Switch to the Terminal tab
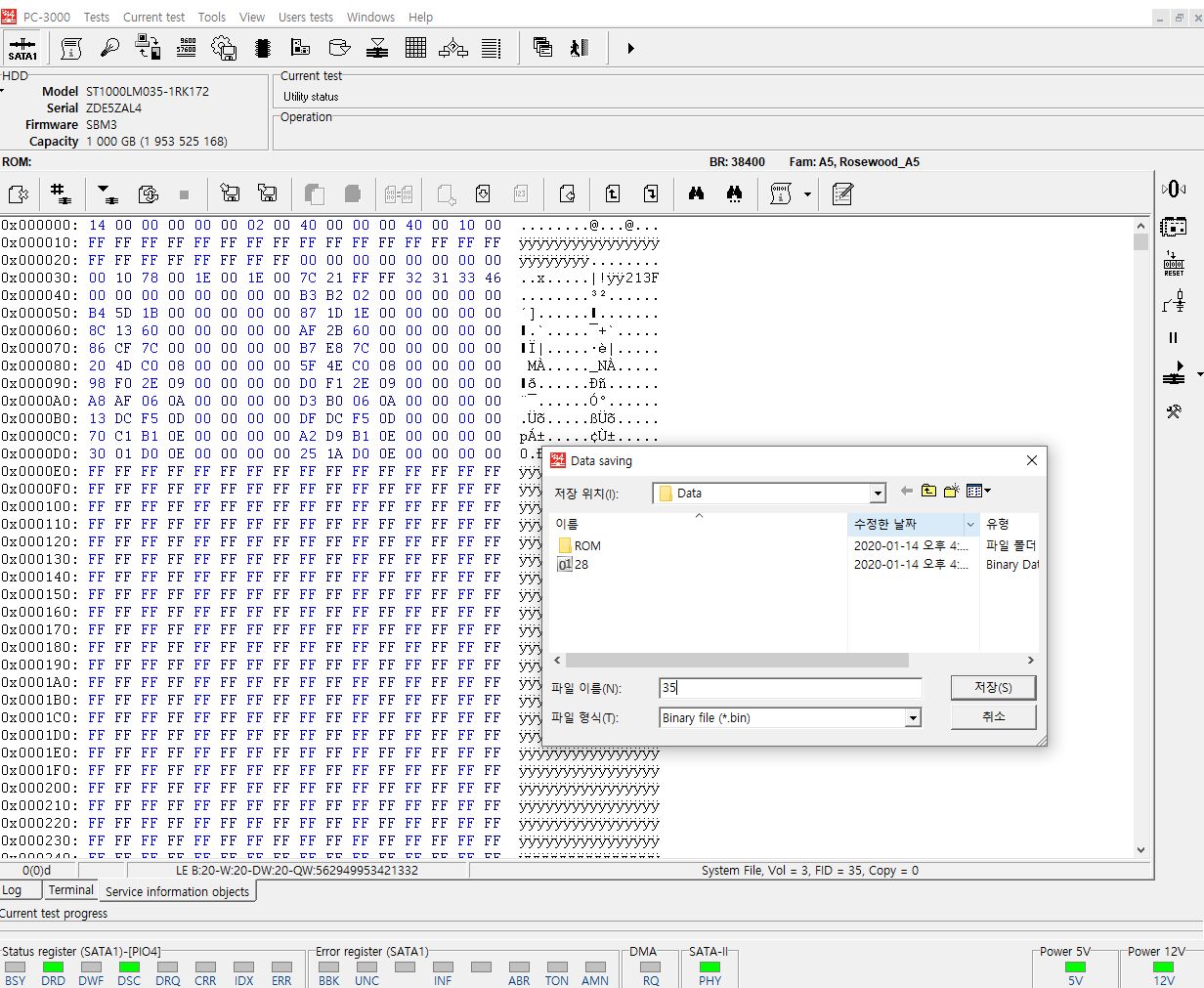1204x988 pixels. pyautogui.click(x=70, y=890)
